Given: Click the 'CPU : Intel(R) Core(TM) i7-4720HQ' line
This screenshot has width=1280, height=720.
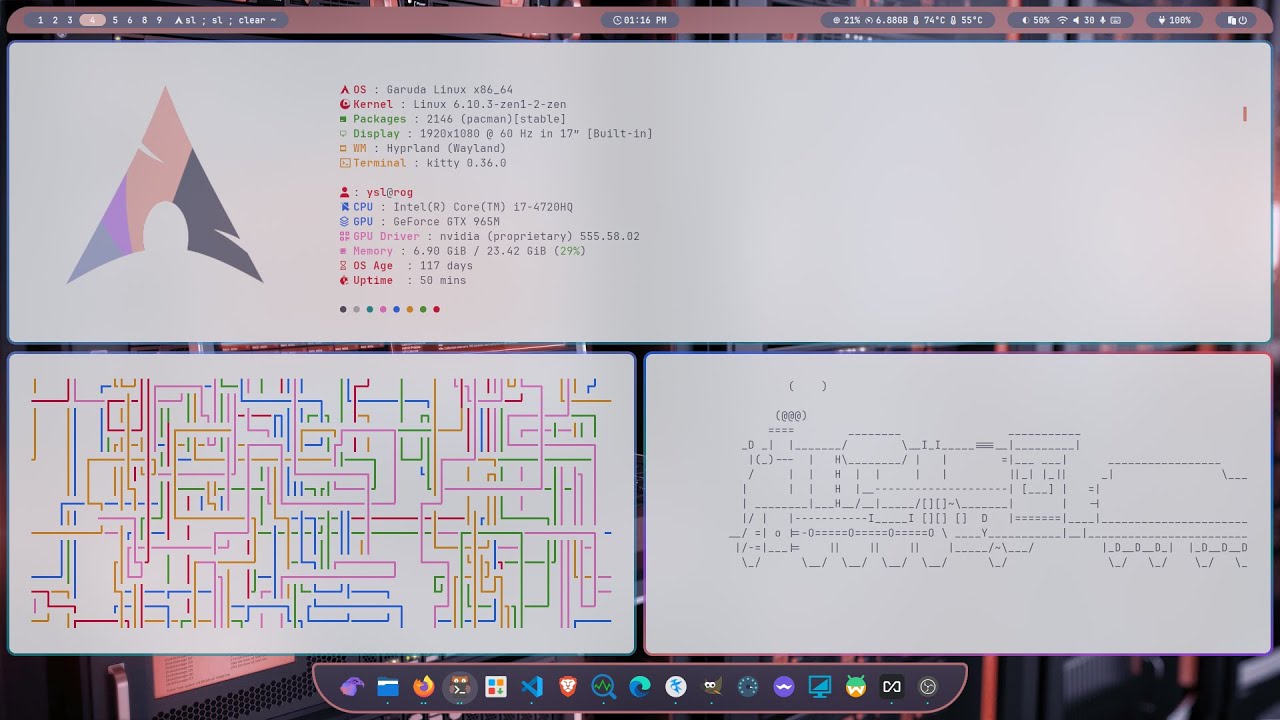Looking at the screenshot, I should (x=456, y=207).
